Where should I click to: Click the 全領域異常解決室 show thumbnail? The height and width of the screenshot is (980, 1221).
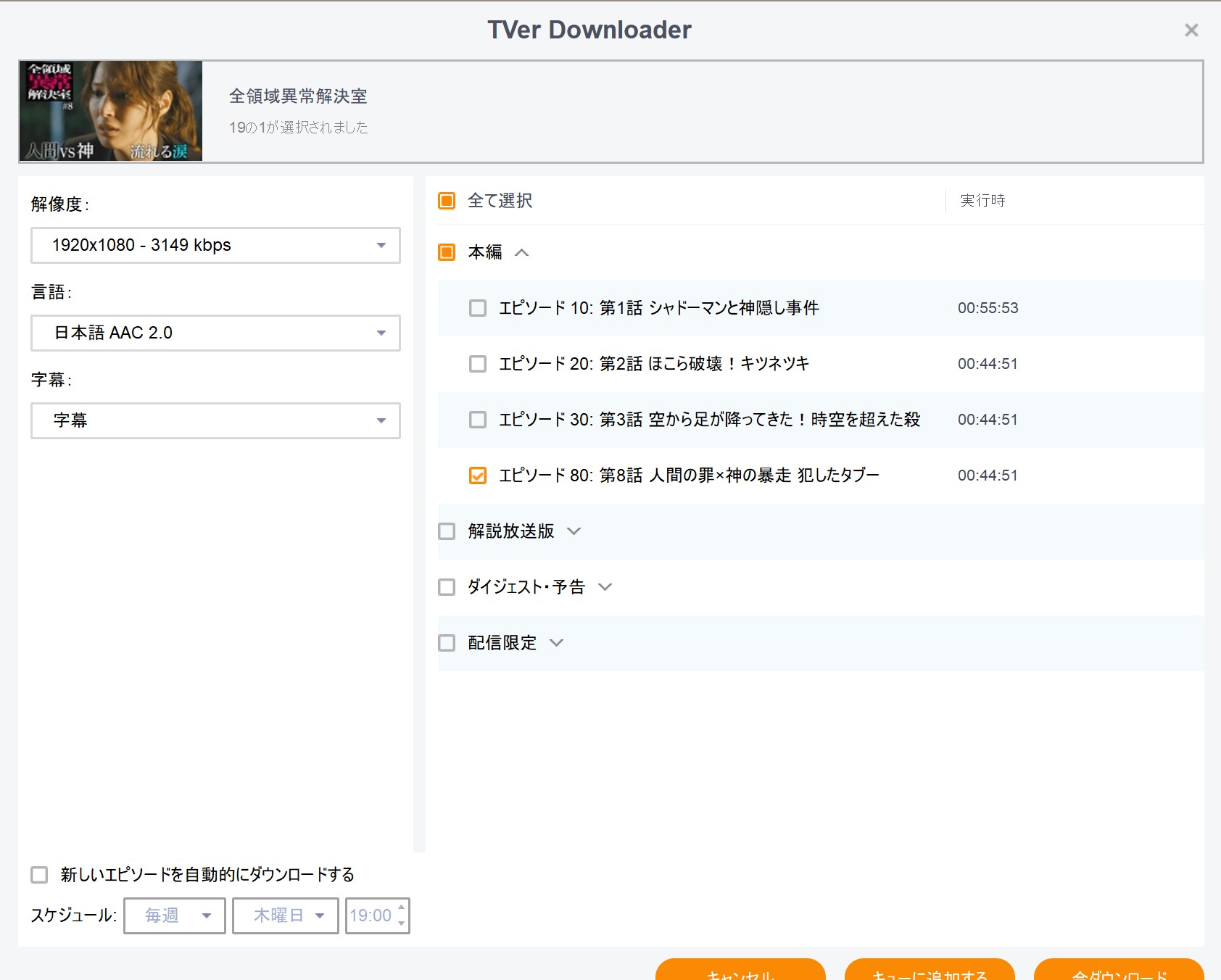[x=111, y=111]
